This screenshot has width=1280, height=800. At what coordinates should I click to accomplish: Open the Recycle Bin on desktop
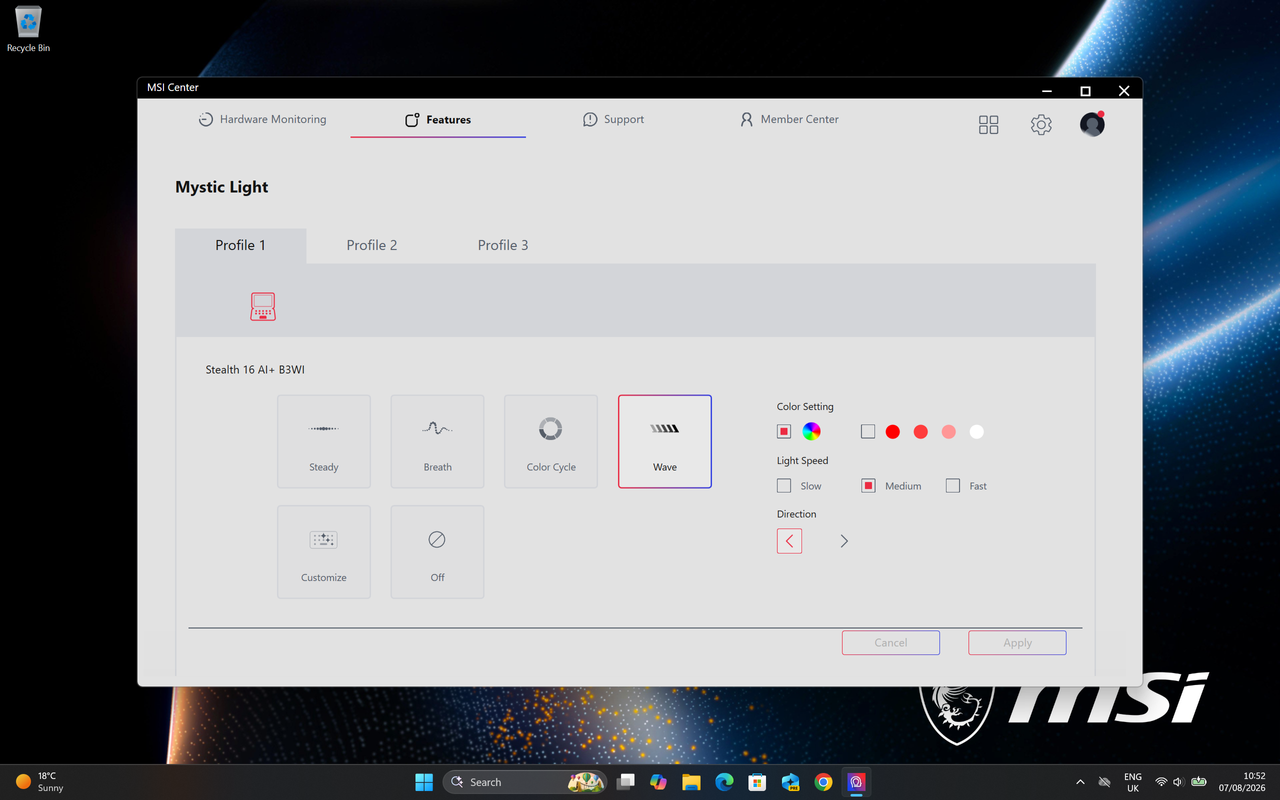(29, 29)
